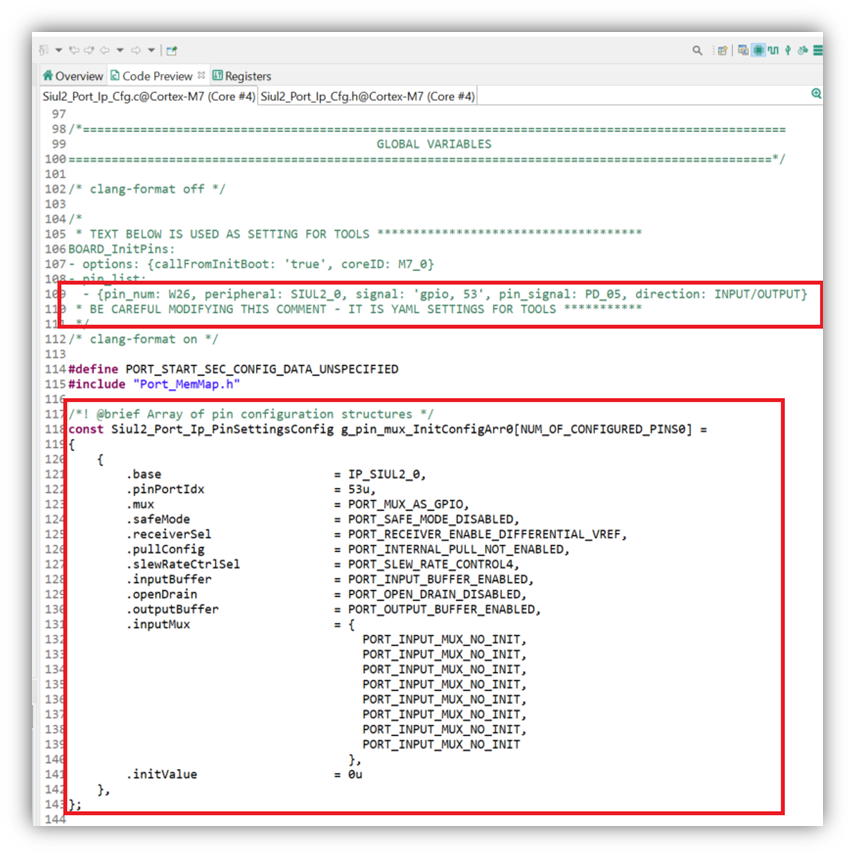Select the Siul2_Port_Ip_Cfg.h file tab
Viewport: 855px width, 858px height.
368,96
